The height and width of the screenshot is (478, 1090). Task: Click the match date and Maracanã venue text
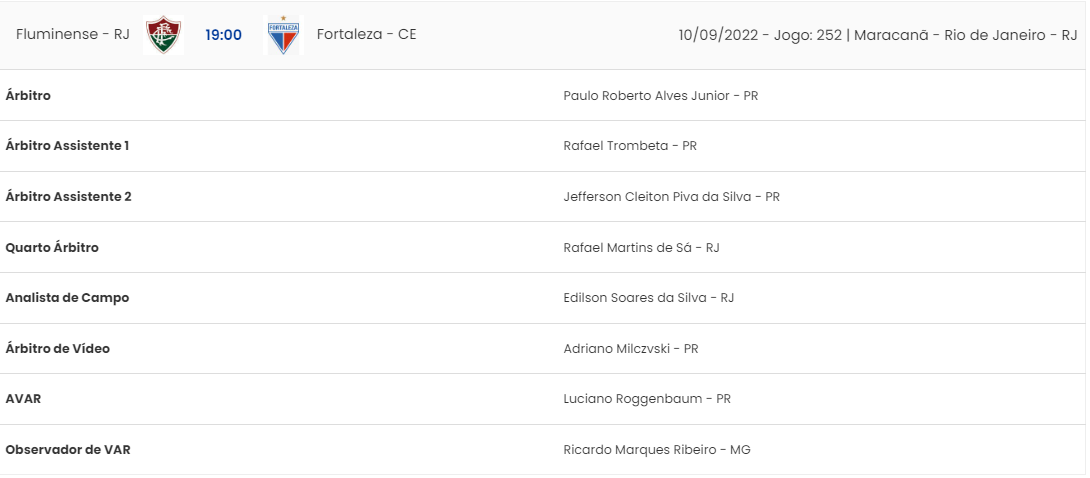coord(878,35)
